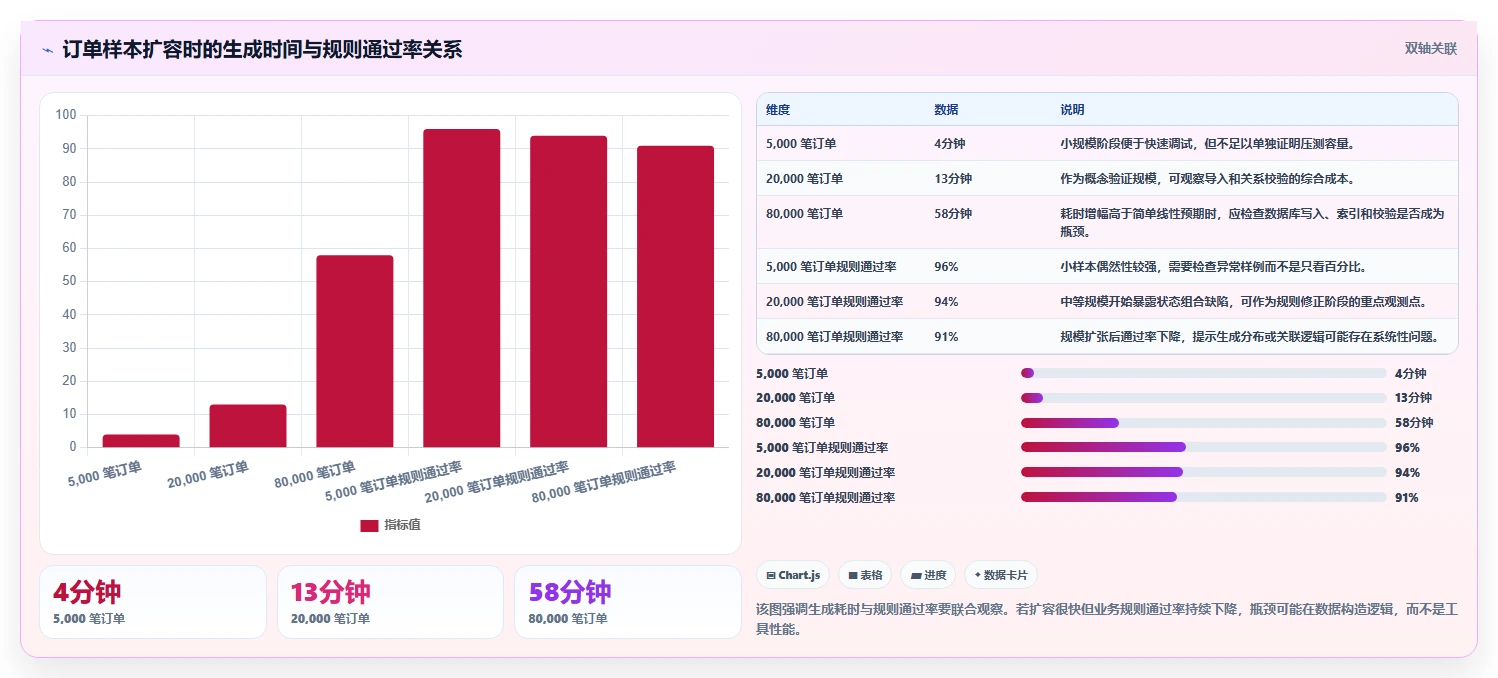This screenshot has height=678, width=1498.
Task: Click table row label 80,000 笔订单规则通过率
Action: [x=835, y=336]
